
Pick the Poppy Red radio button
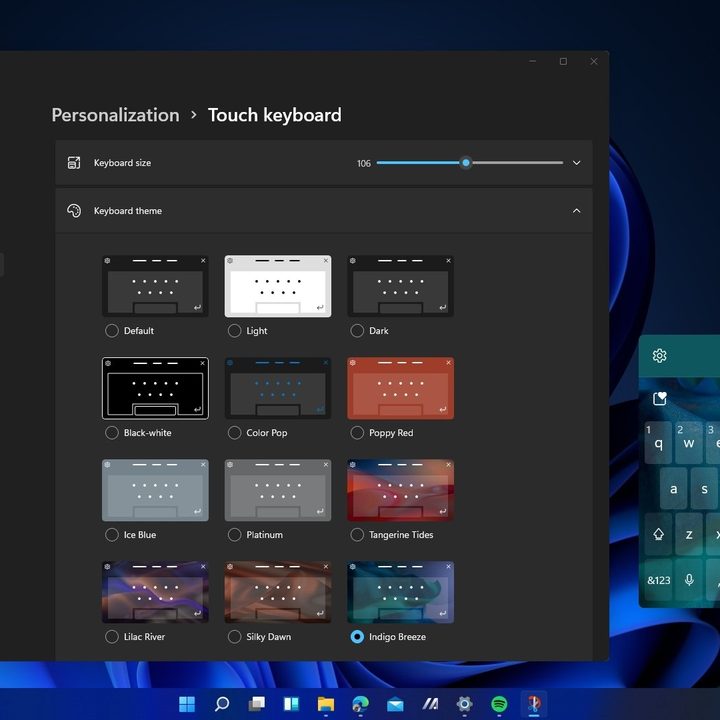point(357,433)
